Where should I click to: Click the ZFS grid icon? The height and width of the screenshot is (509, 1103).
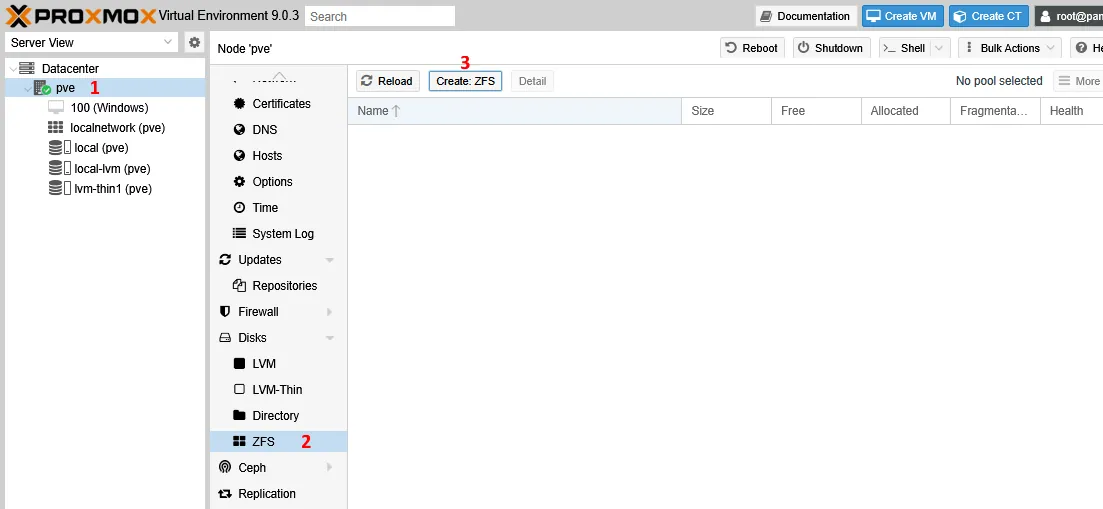(x=239, y=442)
